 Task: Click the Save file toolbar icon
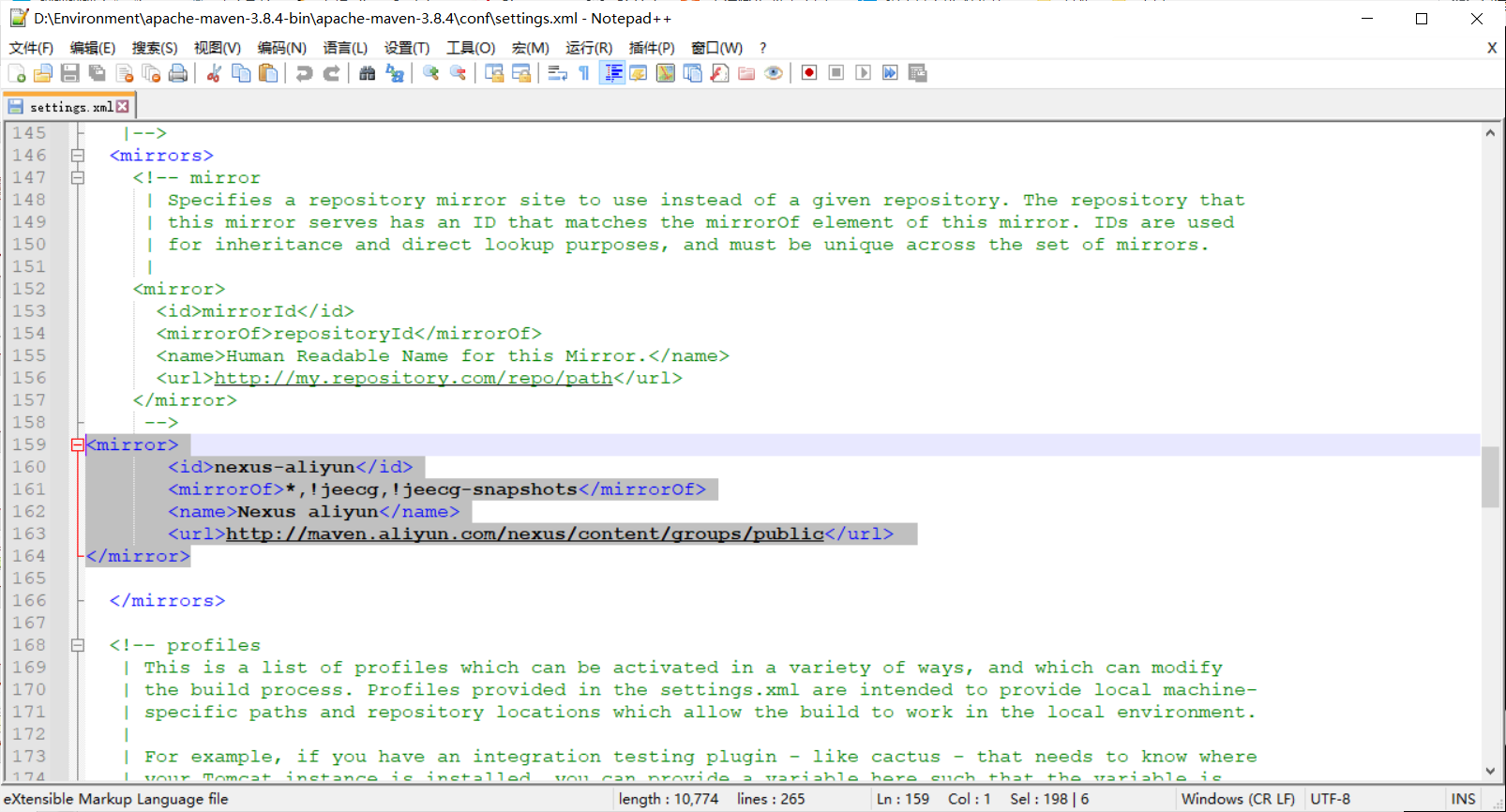point(69,73)
